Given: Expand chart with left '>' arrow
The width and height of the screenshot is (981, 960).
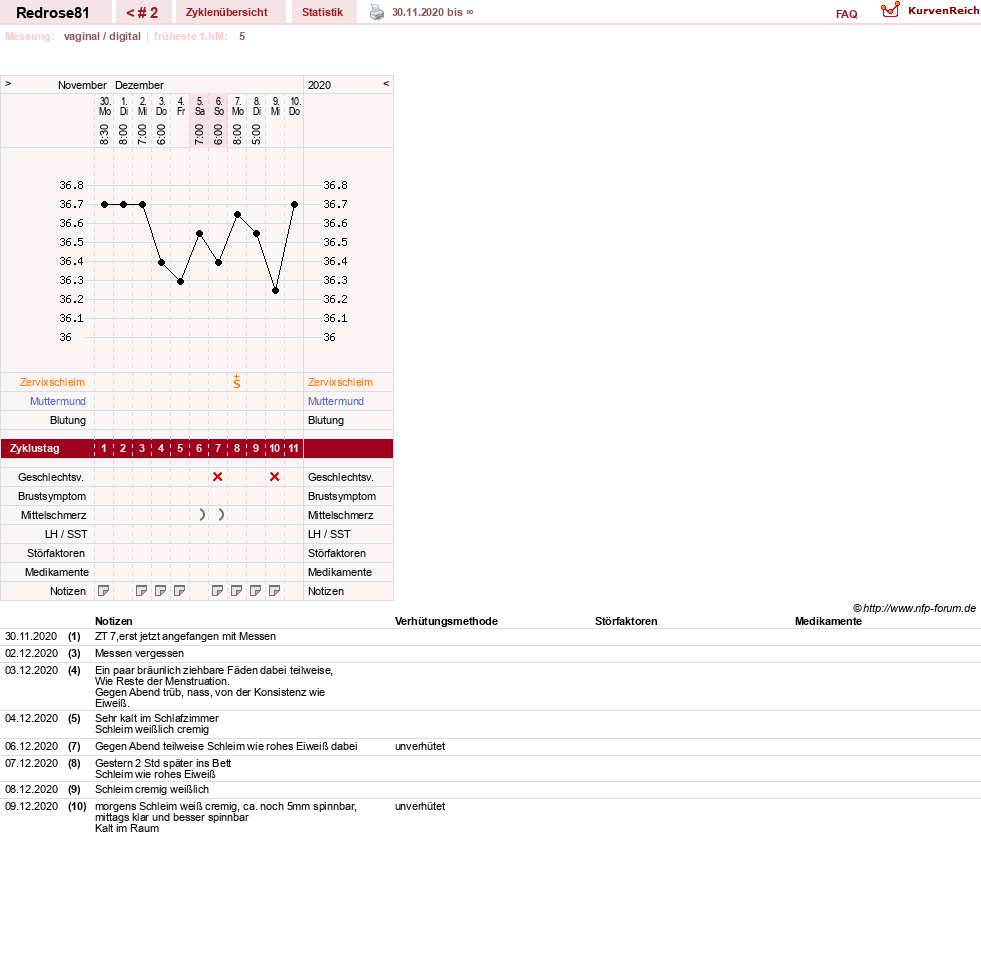Looking at the screenshot, I should coord(8,83).
